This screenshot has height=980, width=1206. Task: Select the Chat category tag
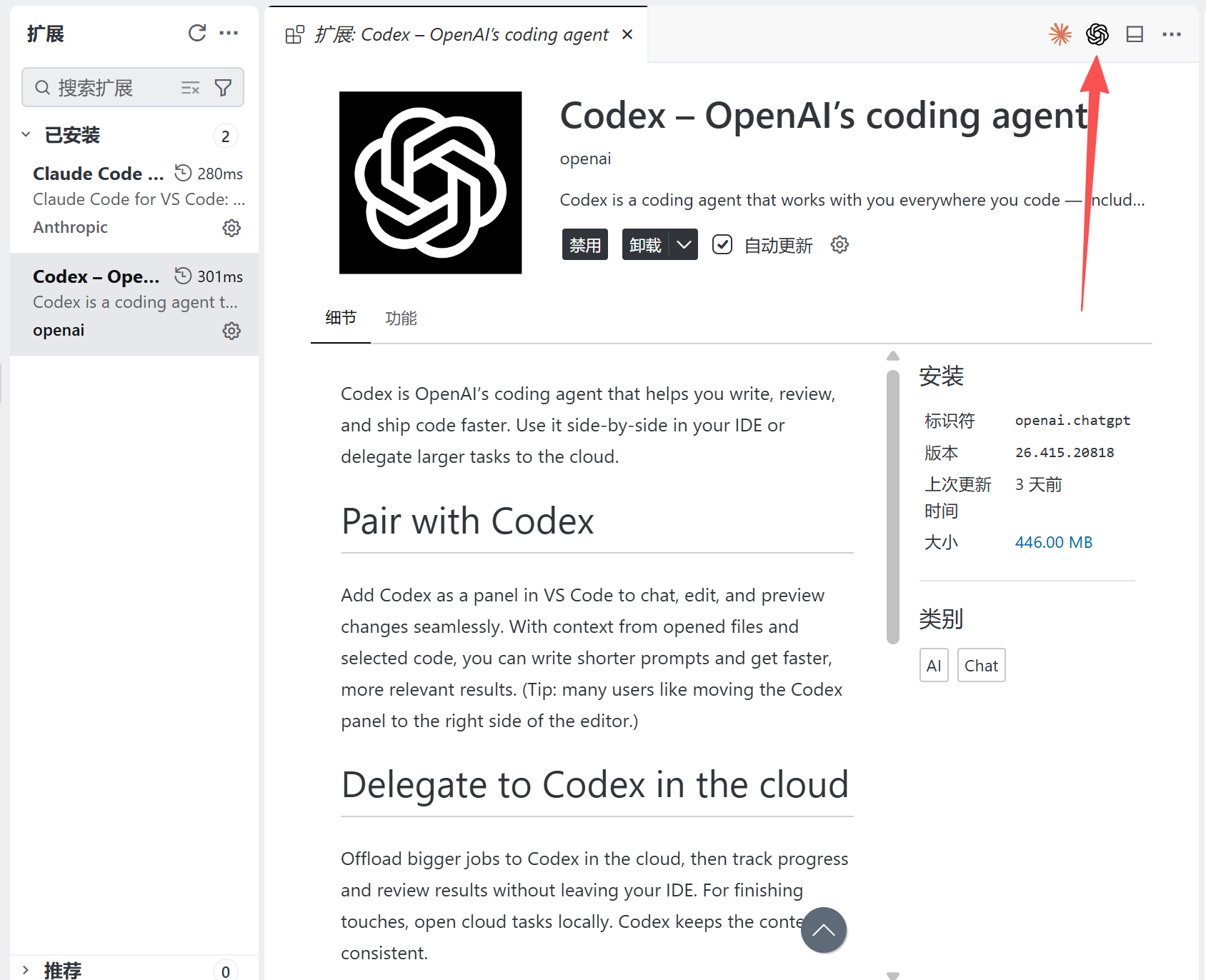tap(981, 665)
